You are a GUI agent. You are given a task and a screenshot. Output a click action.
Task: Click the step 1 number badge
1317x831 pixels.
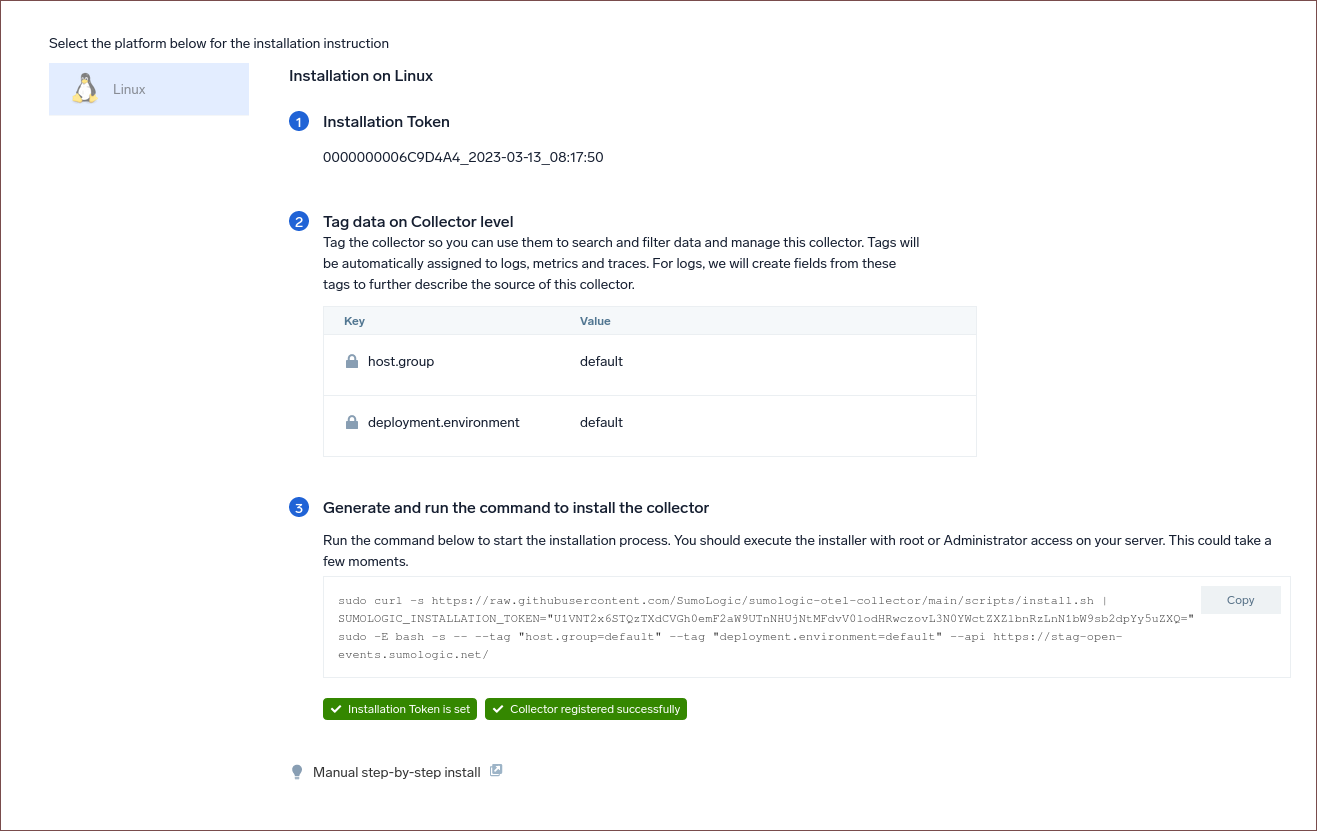click(299, 122)
